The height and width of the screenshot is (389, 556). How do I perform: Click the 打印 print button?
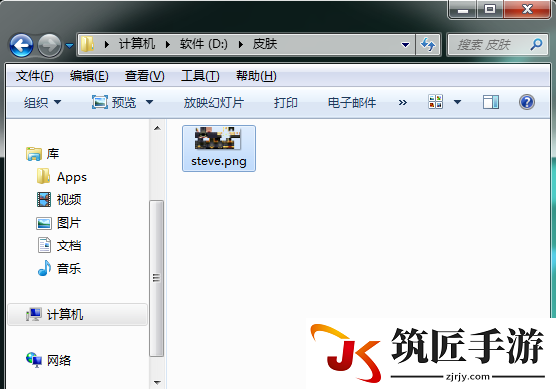(x=285, y=102)
